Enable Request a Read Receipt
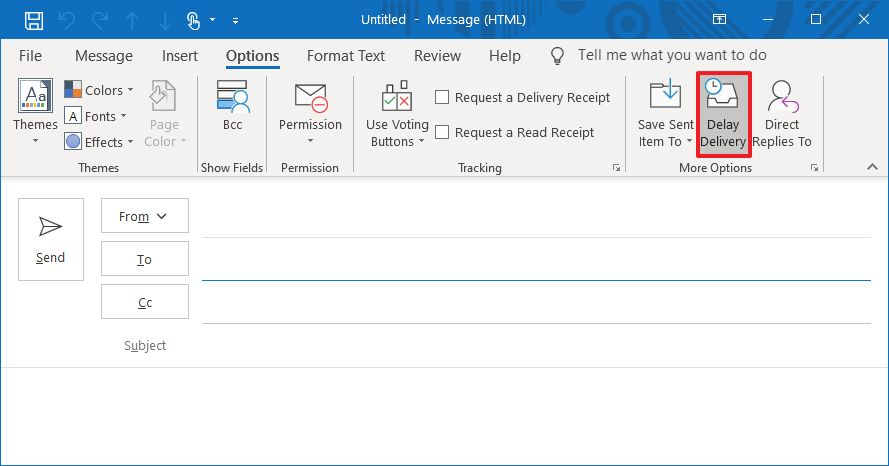Viewport: 889px width, 466px height. (443, 133)
